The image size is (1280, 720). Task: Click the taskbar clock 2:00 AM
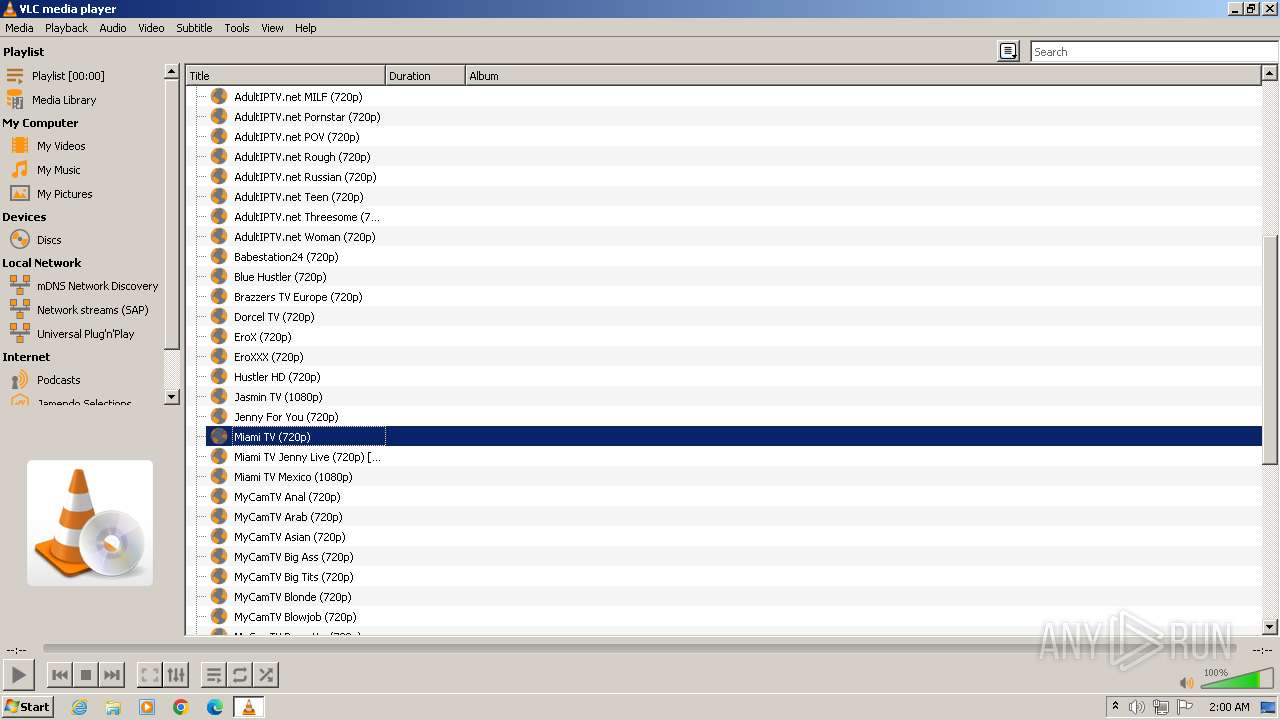1229,707
